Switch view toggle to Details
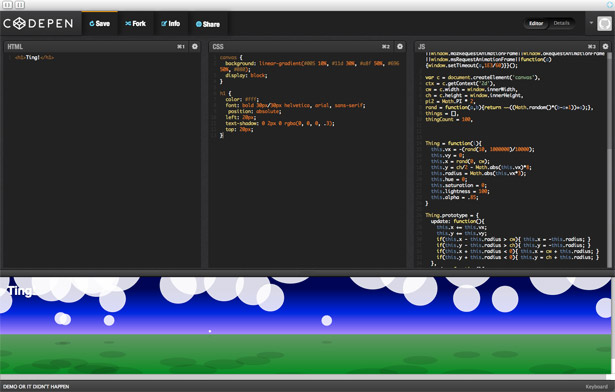This screenshot has width=615, height=392. pyautogui.click(x=561, y=24)
